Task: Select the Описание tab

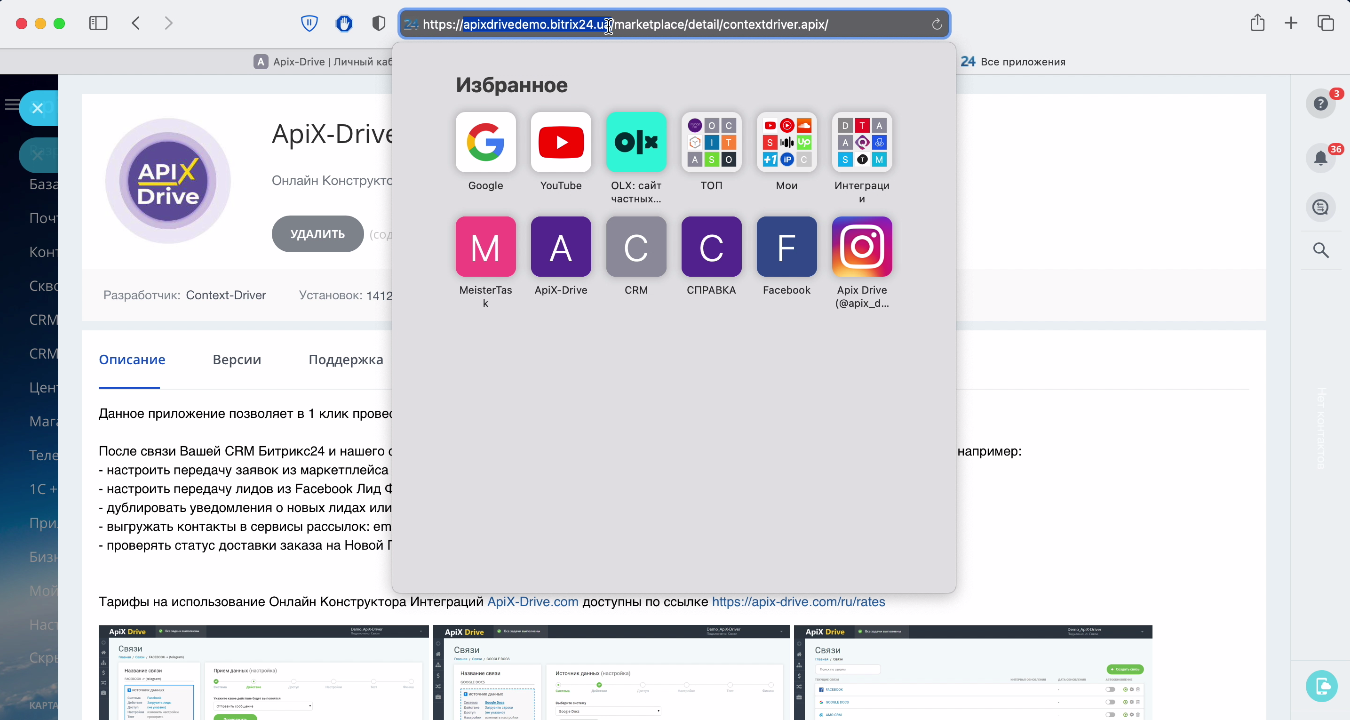Action: pos(132,360)
